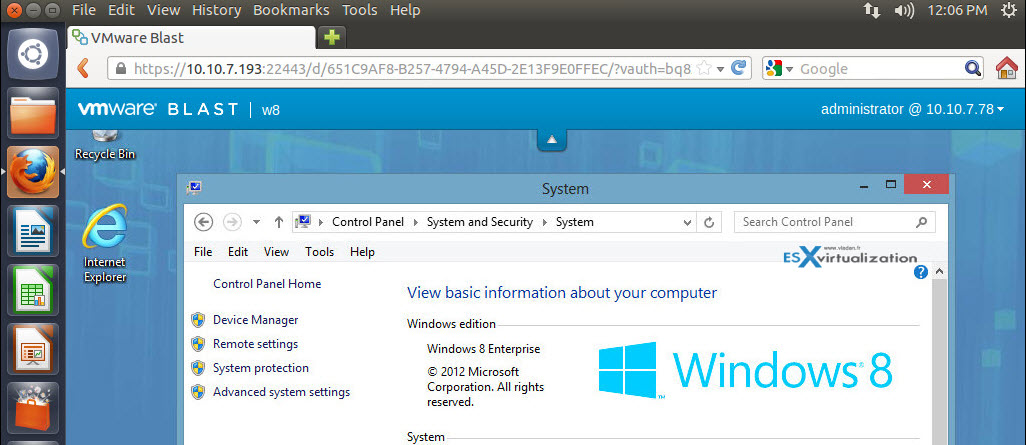Open search engine selector dropdown
This screenshot has height=445, width=1026.
point(780,68)
